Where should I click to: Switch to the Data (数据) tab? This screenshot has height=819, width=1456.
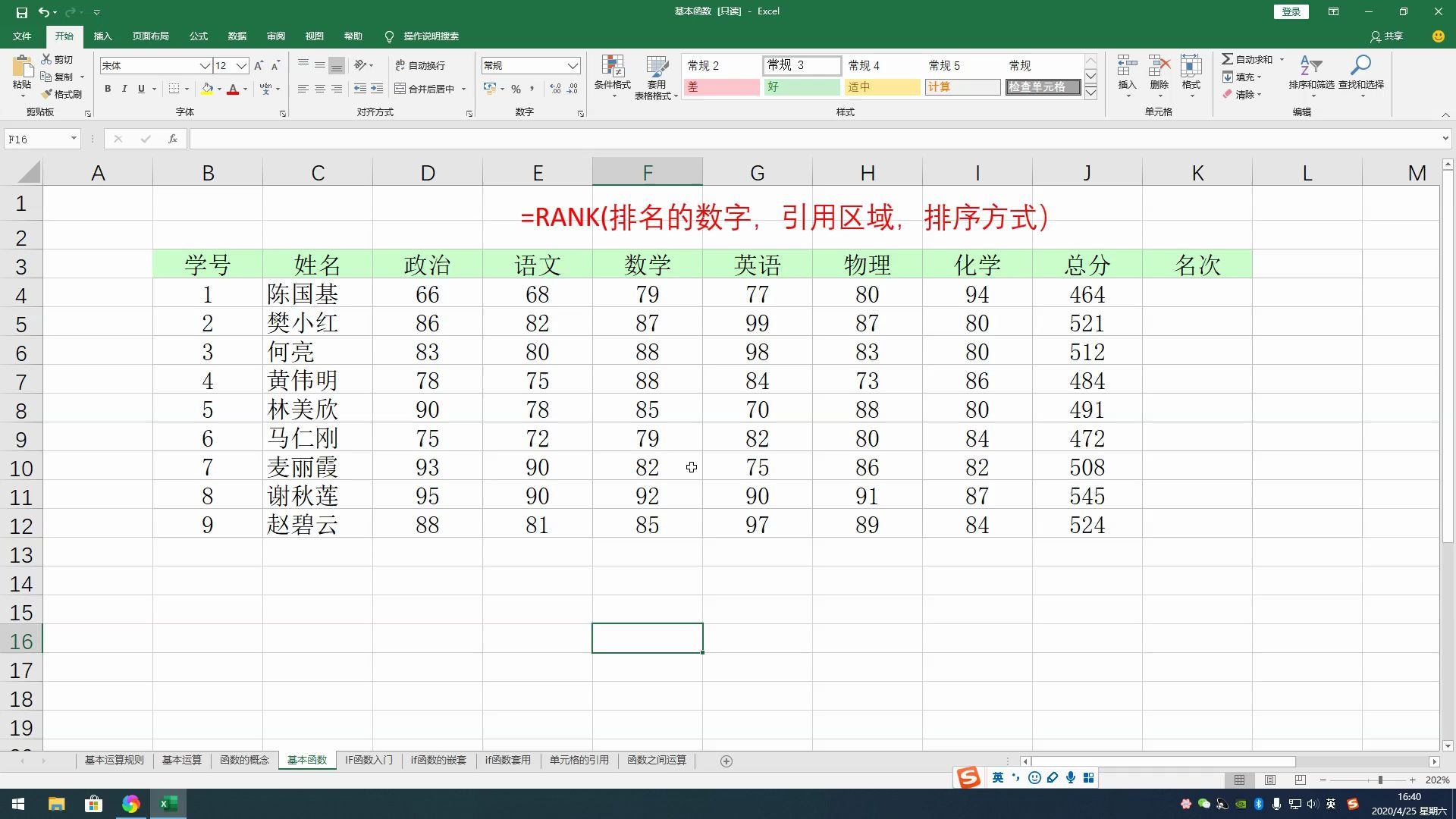pos(237,36)
